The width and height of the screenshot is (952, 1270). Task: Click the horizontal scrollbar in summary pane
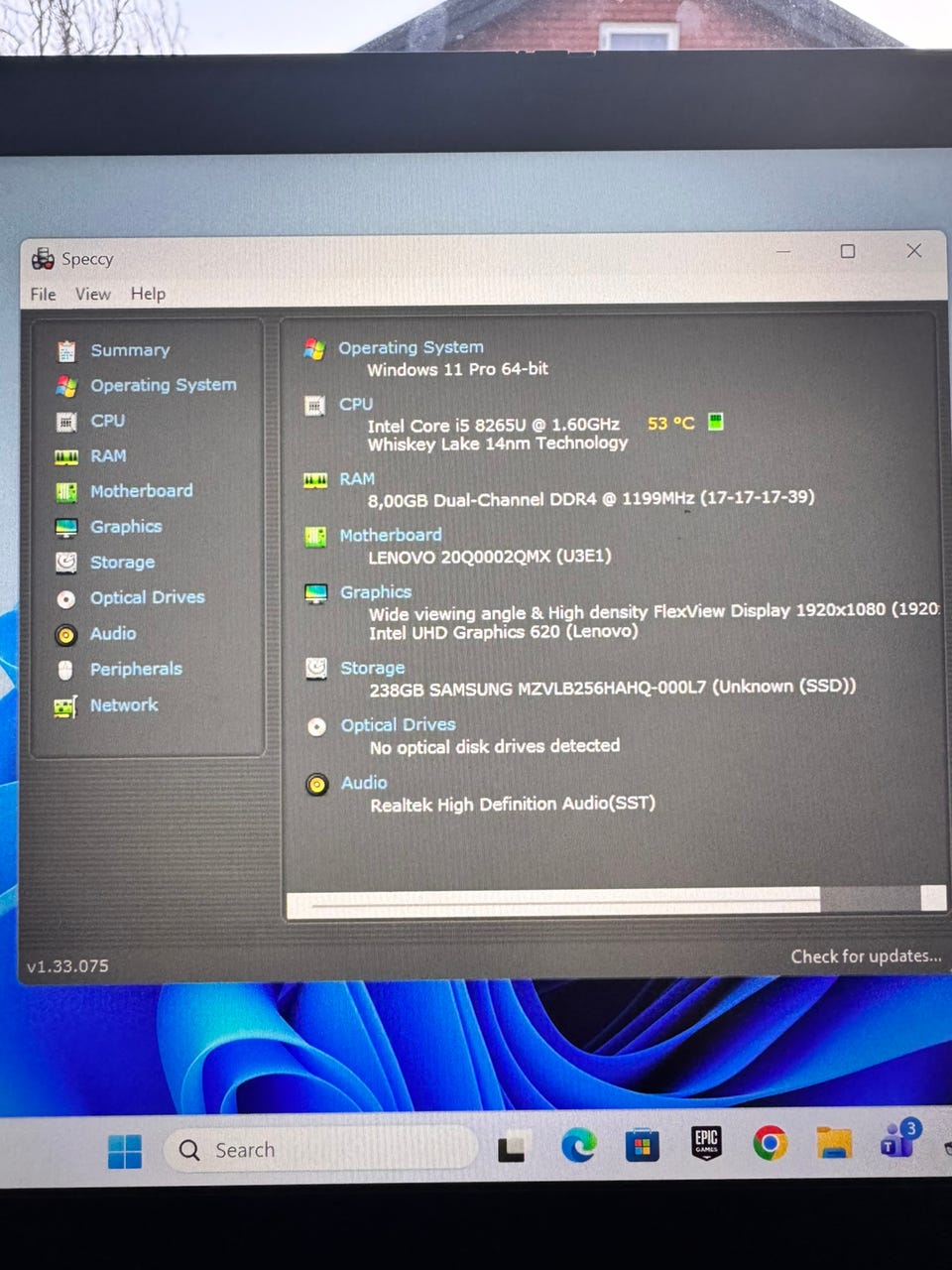(x=615, y=901)
